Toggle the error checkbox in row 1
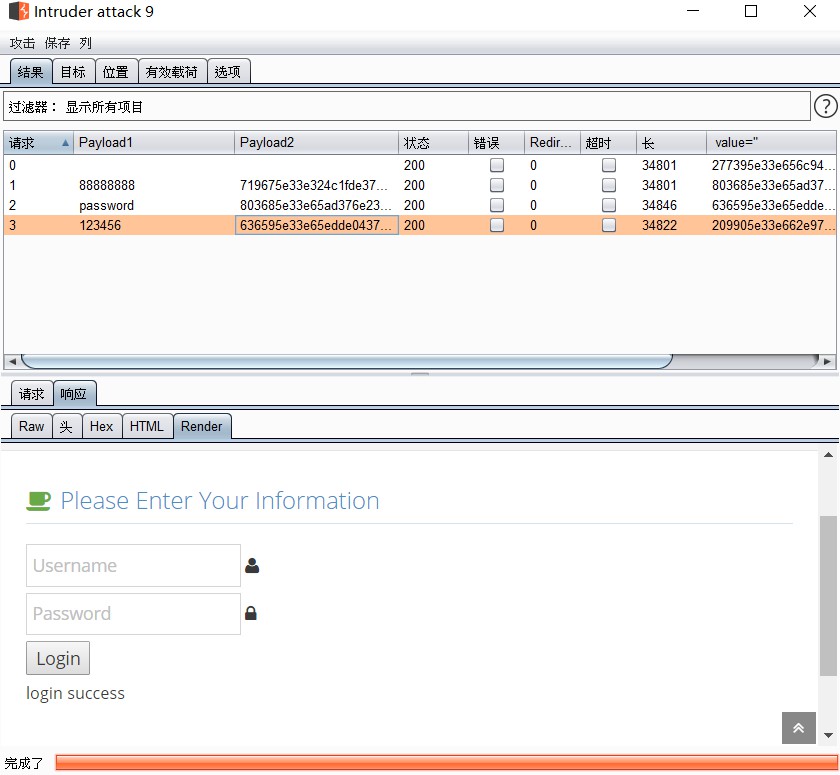 tap(497, 185)
